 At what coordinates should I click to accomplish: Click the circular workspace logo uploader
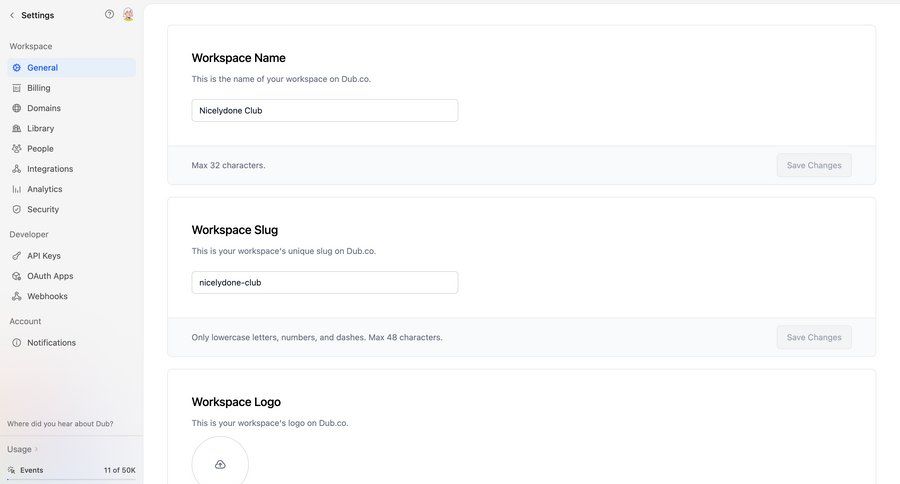220,461
